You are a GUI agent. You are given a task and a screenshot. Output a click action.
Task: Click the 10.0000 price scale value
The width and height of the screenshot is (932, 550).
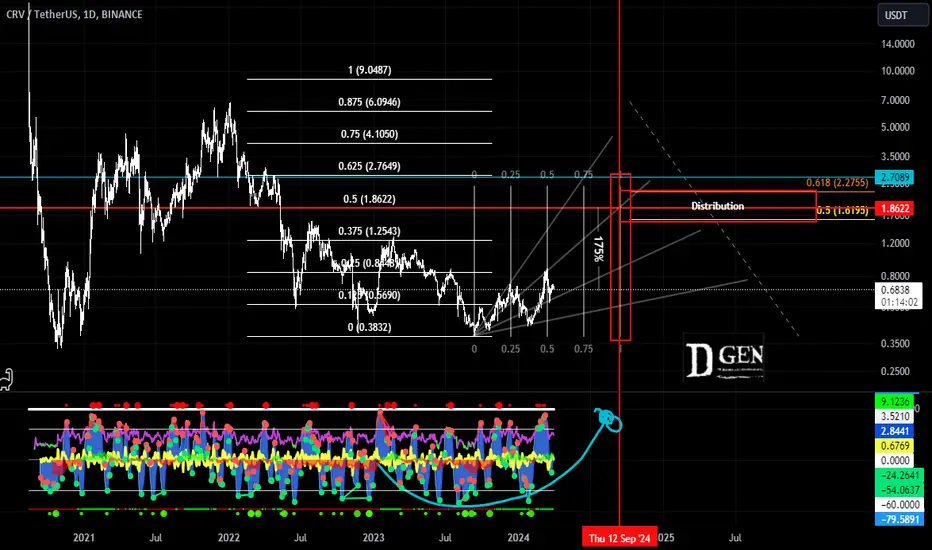tap(898, 71)
